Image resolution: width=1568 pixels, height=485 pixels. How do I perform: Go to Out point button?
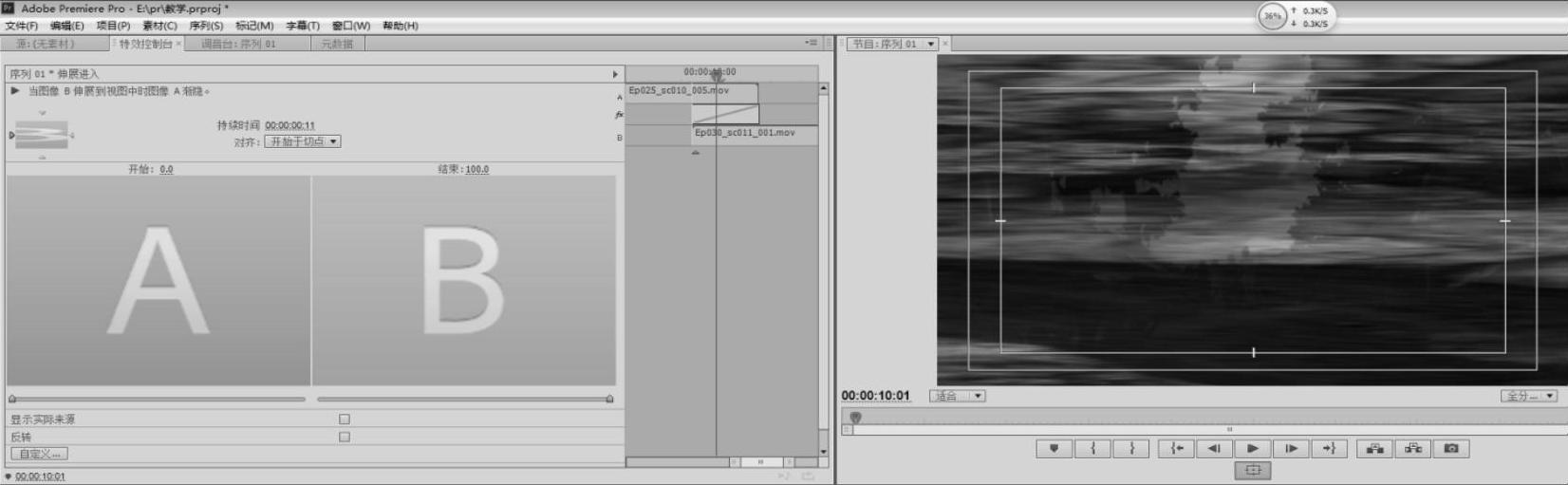tap(1329, 449)
